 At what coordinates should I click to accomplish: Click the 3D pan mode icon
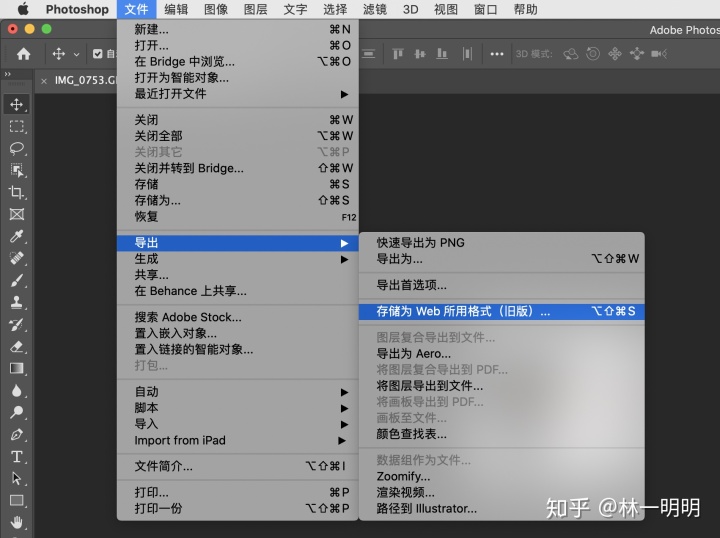click(x=615, y=54)
